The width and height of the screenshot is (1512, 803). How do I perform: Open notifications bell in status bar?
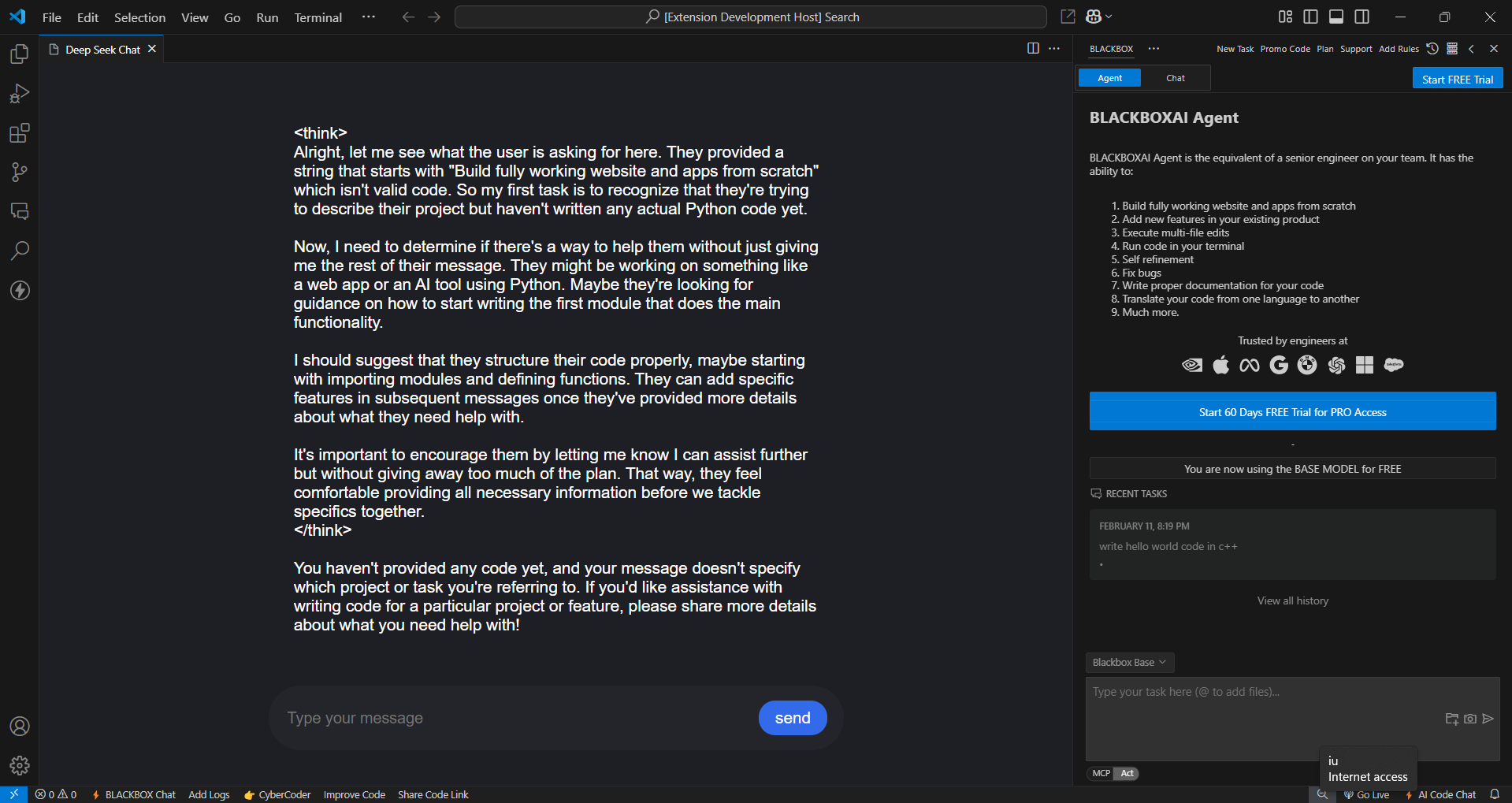coord(1495,794)
